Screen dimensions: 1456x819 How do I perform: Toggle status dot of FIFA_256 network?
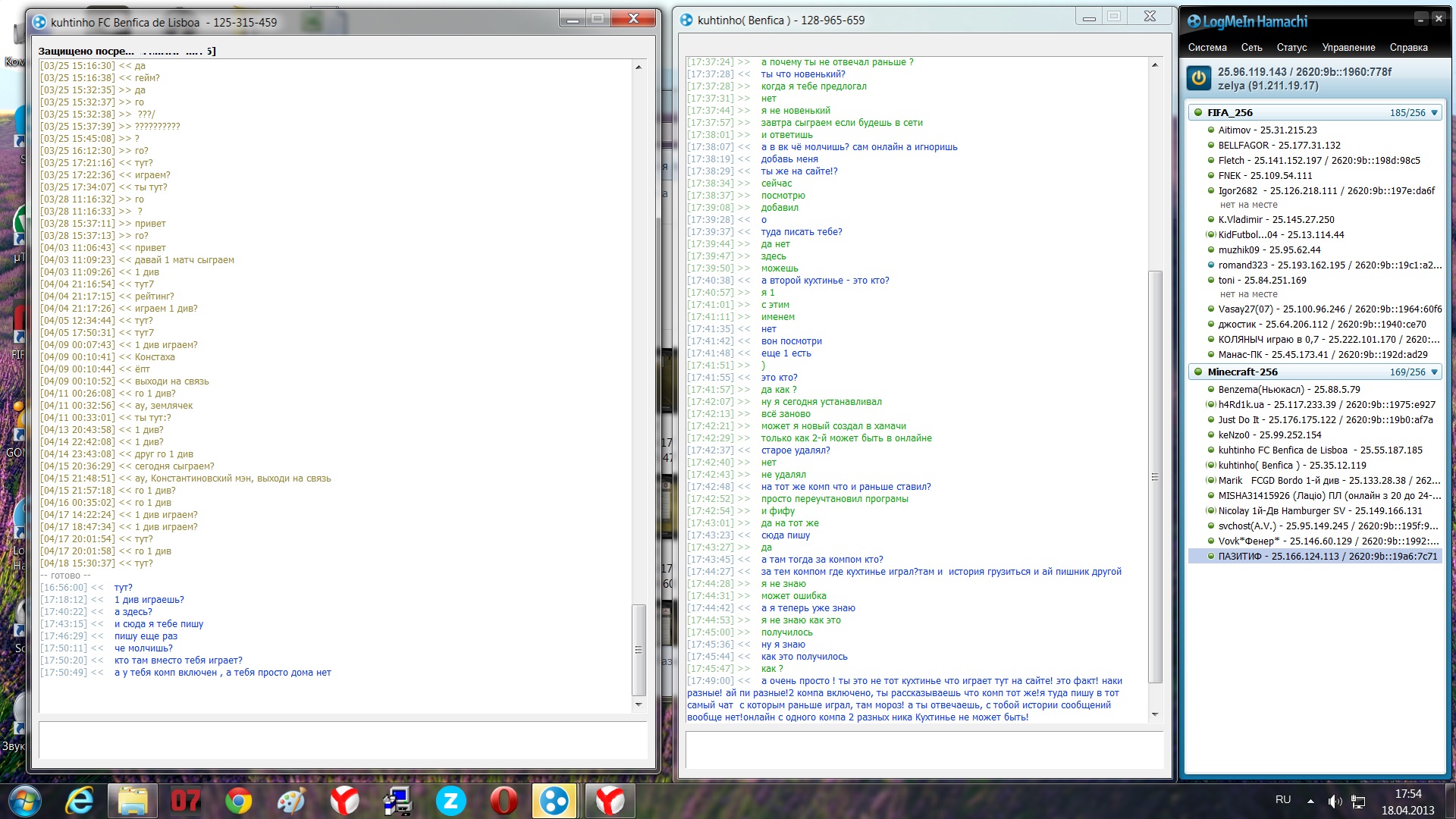pyautogui.click(x=1198, y=112)
